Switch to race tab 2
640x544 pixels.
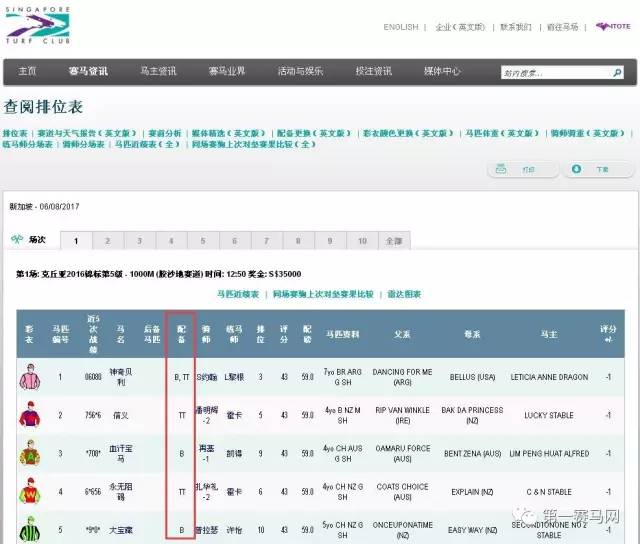point(107,241)
